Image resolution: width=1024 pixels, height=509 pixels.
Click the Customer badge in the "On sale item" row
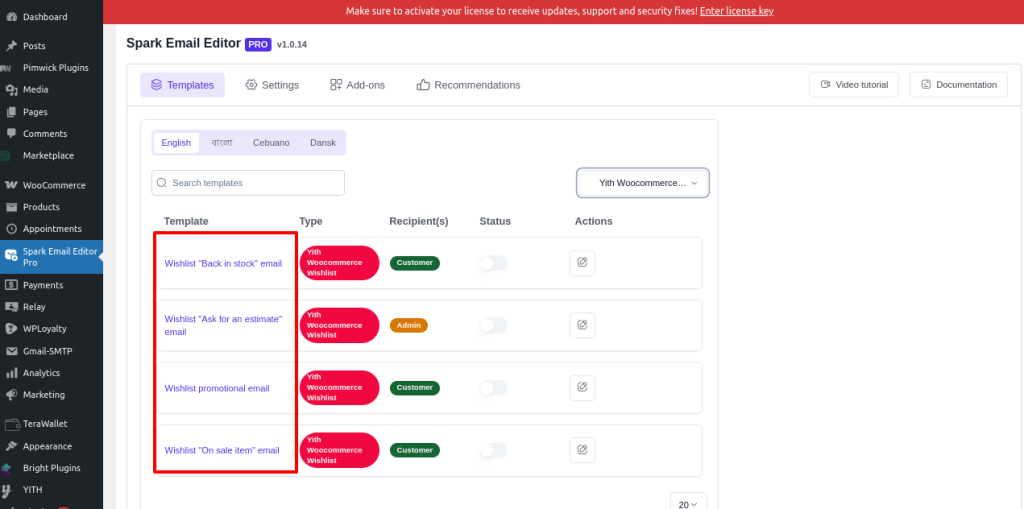pyautogui.click(x=415, y=450)
